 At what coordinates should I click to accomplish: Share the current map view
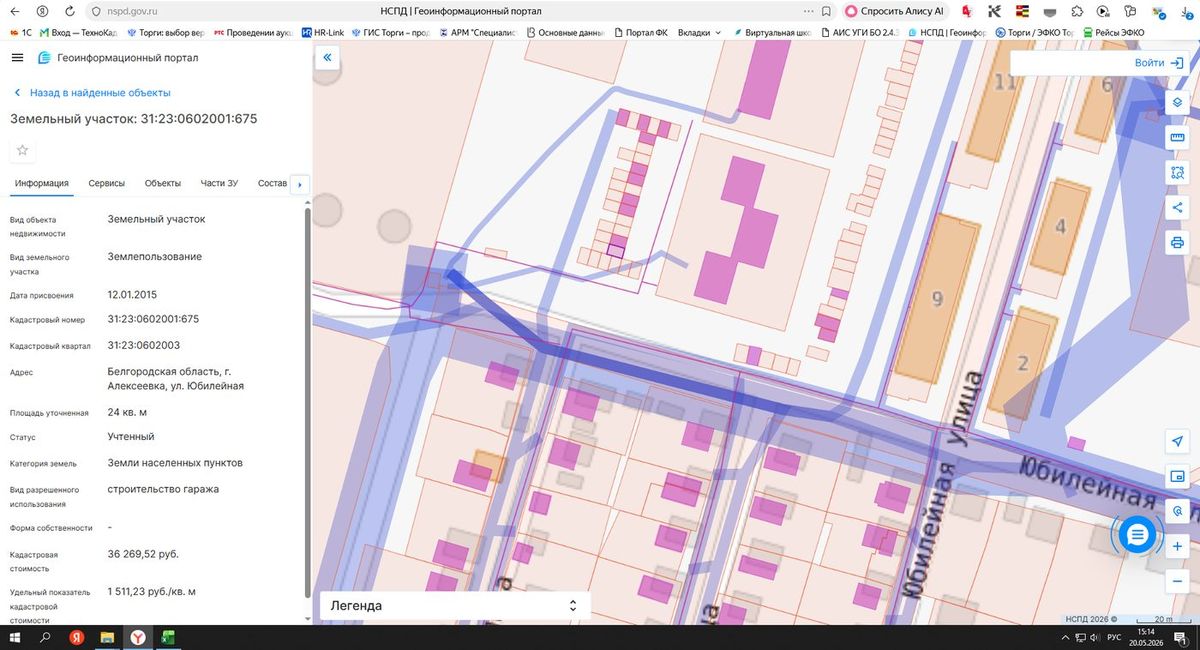[1177, 208]
